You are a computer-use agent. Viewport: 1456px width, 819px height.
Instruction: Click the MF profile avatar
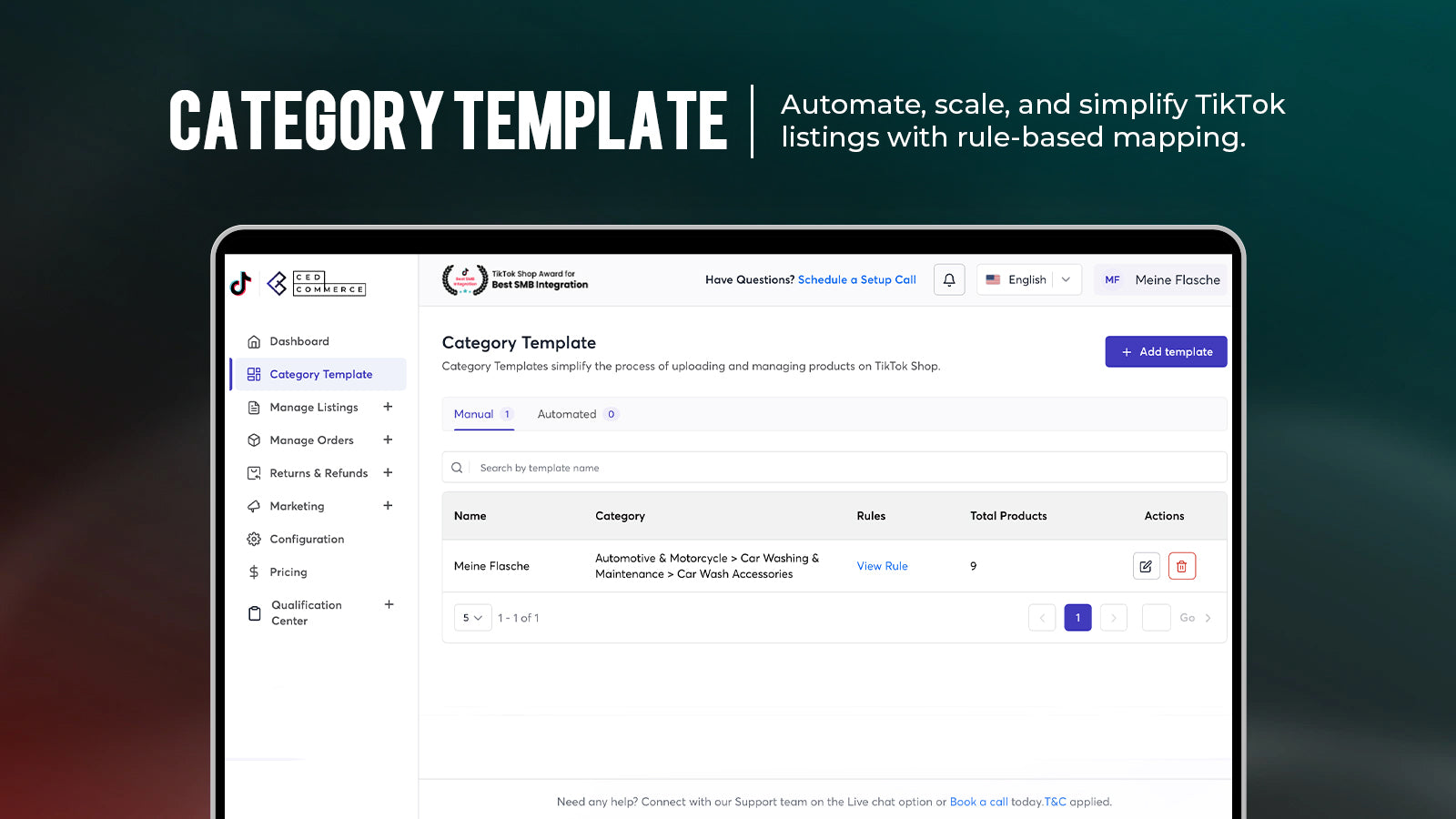click(x=1112, y=279)
